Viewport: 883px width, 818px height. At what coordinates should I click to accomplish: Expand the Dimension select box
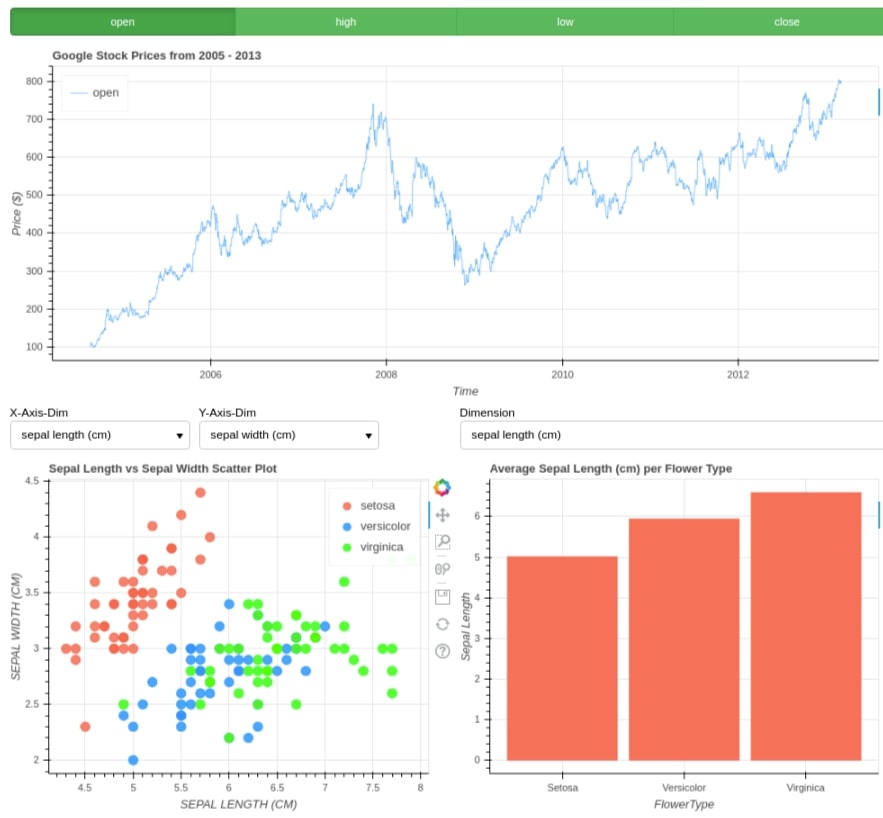point(671,435)
